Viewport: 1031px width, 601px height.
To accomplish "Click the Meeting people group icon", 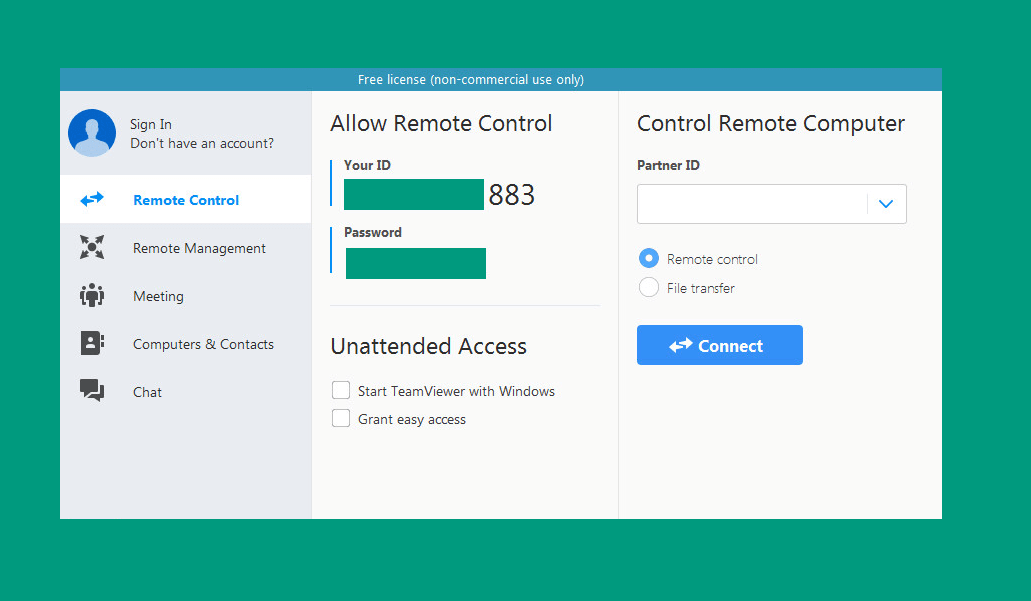I will coord(92,295).
